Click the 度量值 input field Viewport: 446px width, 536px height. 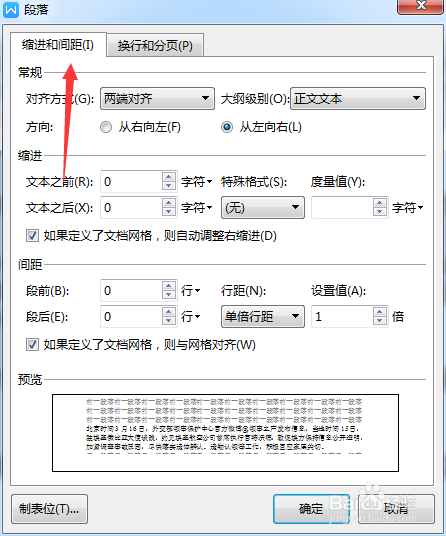[342, 207]
